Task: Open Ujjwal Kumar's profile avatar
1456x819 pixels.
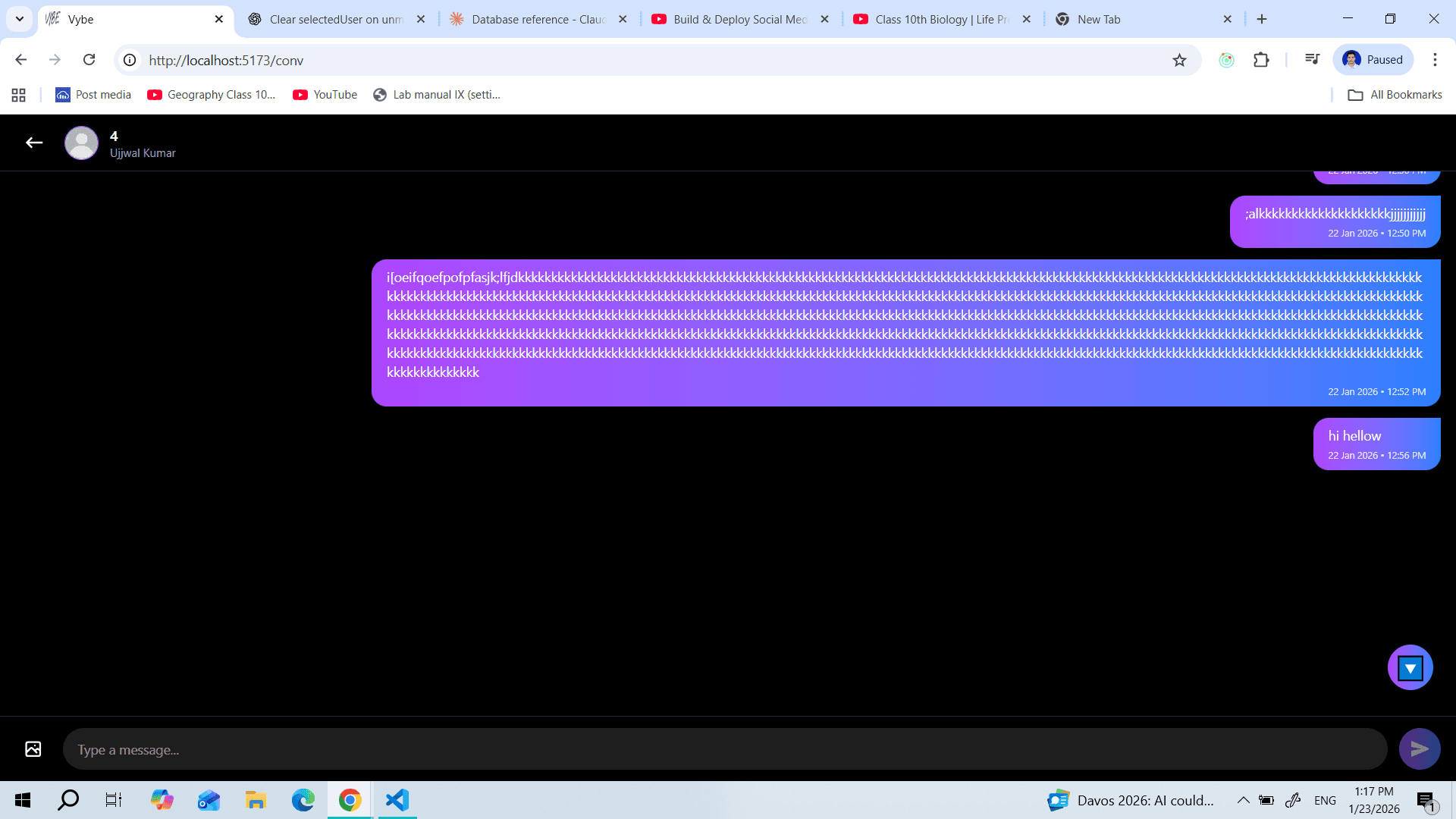Action: tap(81, 143)
